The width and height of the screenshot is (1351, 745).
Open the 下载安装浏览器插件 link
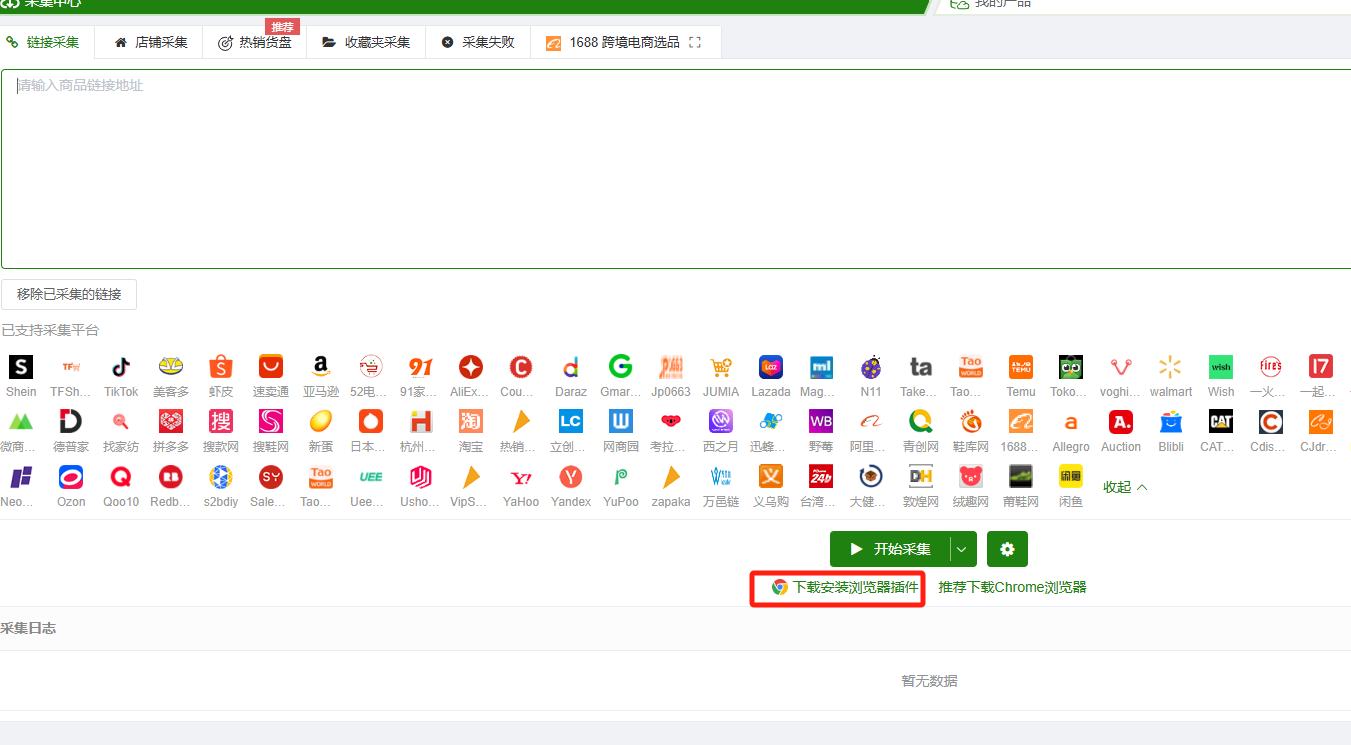[x=845, y=587]
